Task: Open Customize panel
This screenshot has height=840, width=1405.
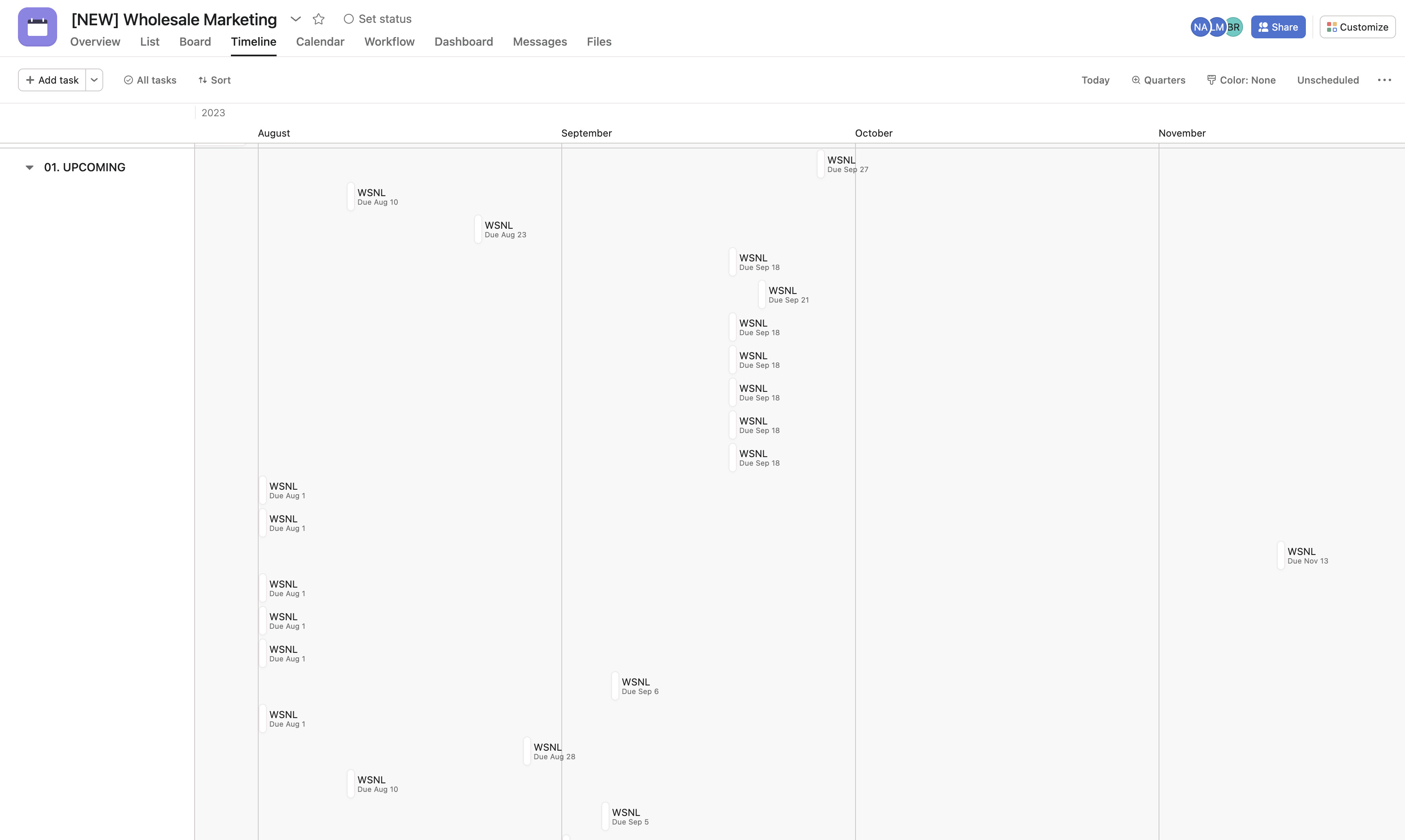Action: [x=1357, y=27]
